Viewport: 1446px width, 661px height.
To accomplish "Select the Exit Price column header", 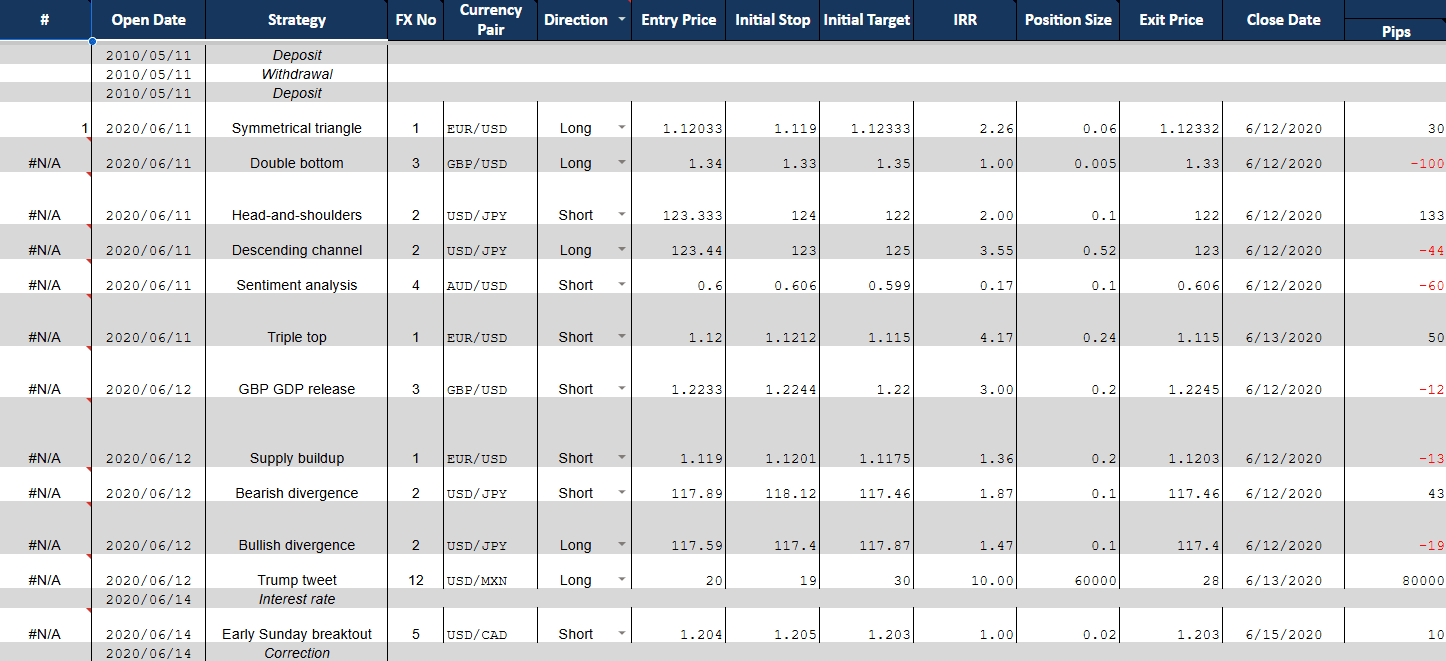I will (1171, 20).
